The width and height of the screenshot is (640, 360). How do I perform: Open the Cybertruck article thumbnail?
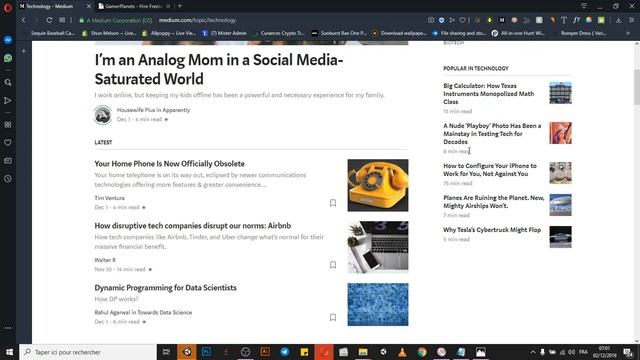[560, 237]
